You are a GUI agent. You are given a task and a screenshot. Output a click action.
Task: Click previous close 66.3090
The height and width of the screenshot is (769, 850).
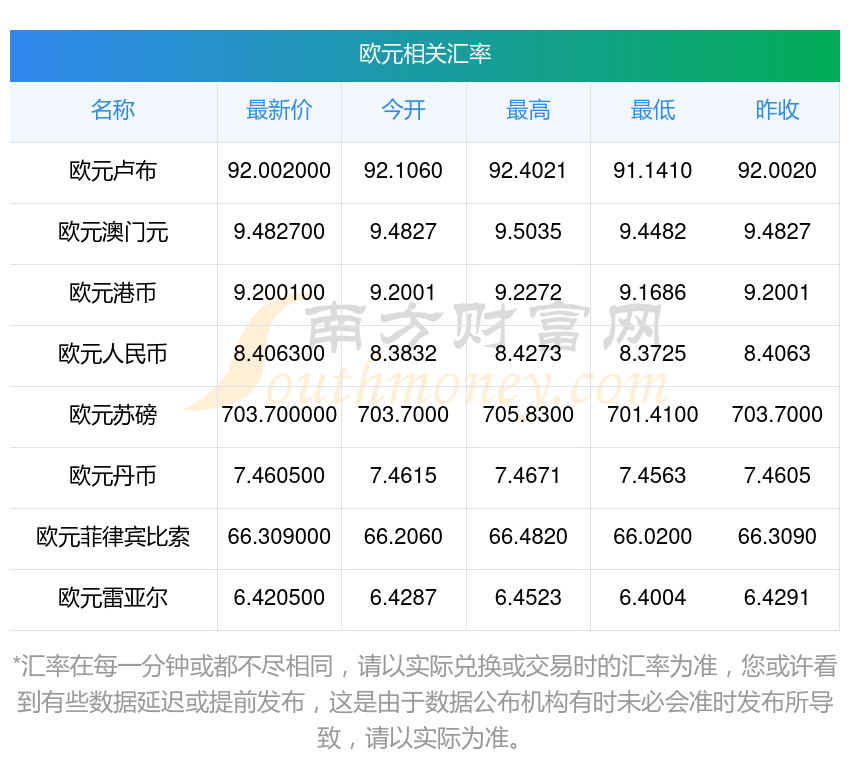click(x=777, y=537)
